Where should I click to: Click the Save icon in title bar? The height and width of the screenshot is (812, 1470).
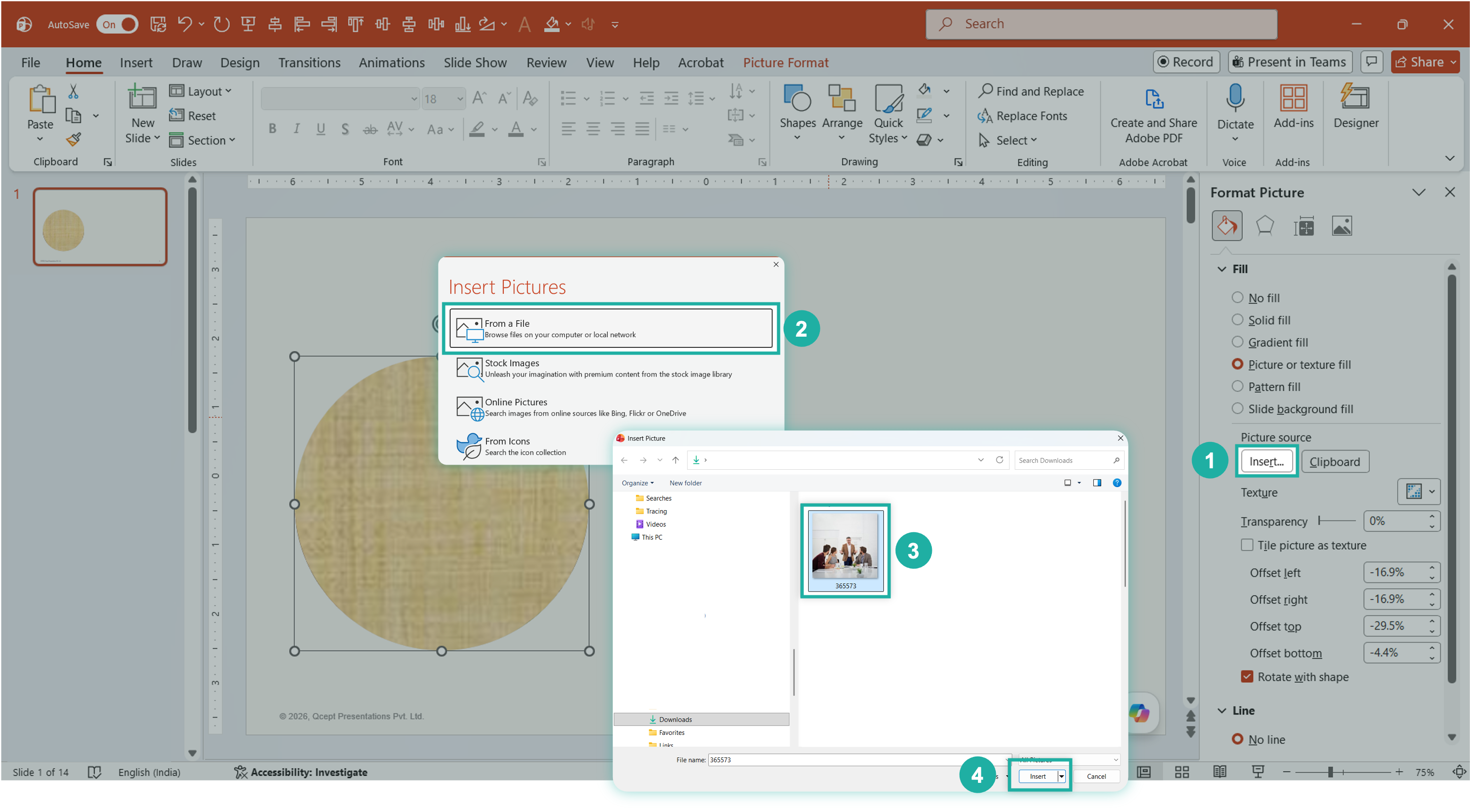tap(158, 24)
